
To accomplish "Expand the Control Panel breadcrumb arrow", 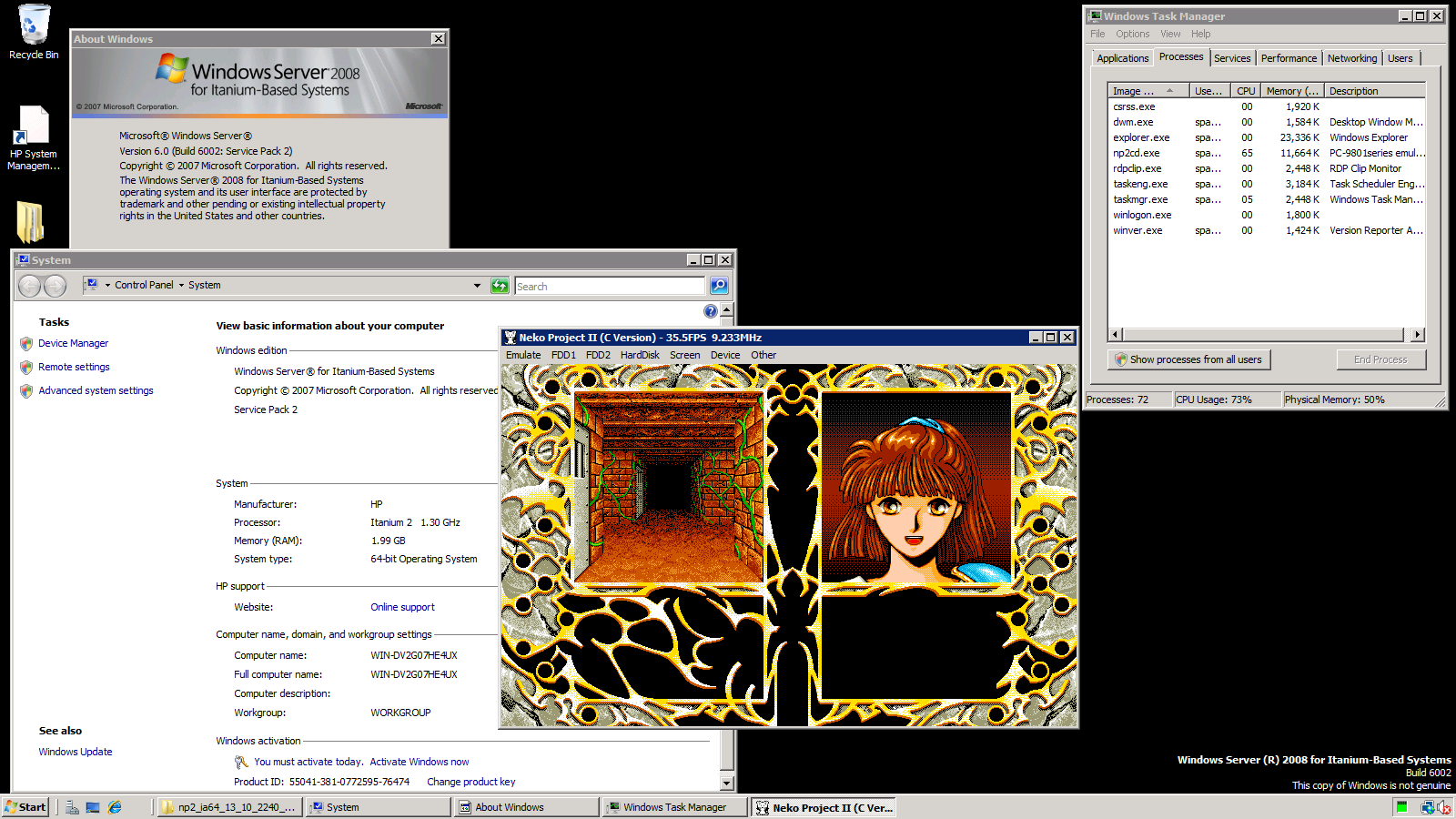I will (181, 285).
